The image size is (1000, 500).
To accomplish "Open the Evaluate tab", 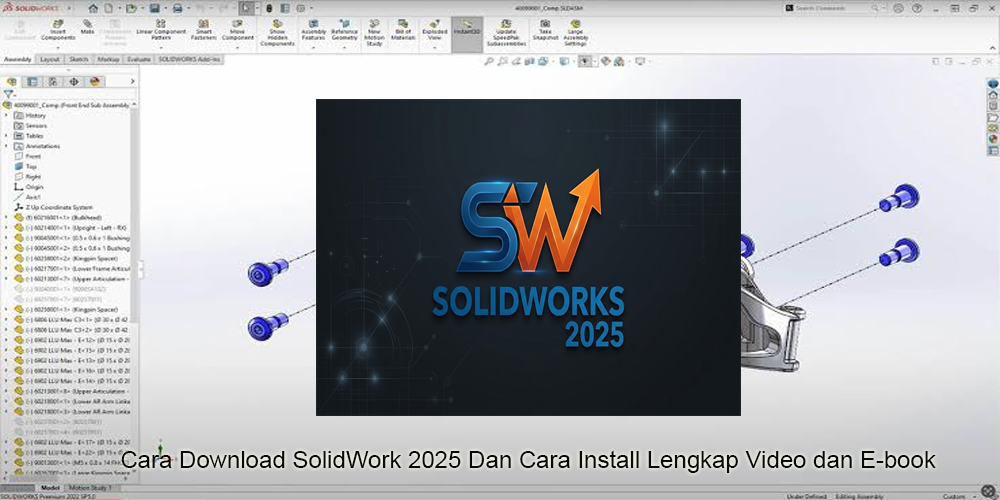I will (138, 59).
